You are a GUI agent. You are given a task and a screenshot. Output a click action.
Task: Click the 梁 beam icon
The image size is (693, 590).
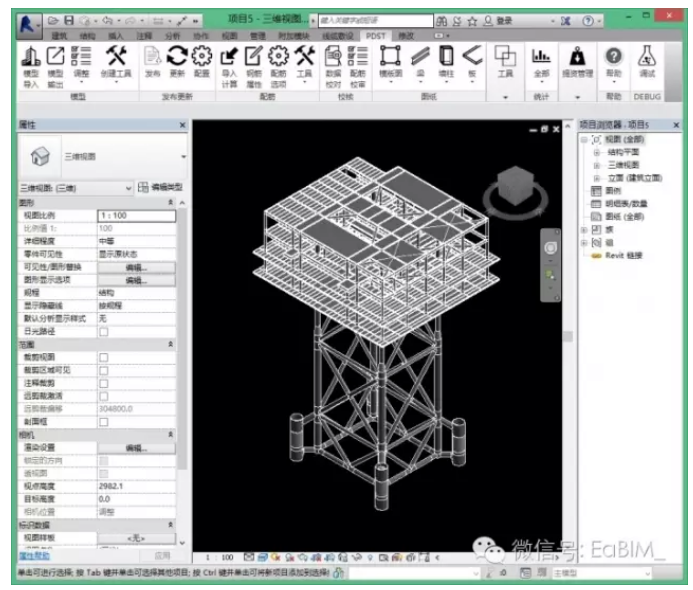click(x=420, y=56)
